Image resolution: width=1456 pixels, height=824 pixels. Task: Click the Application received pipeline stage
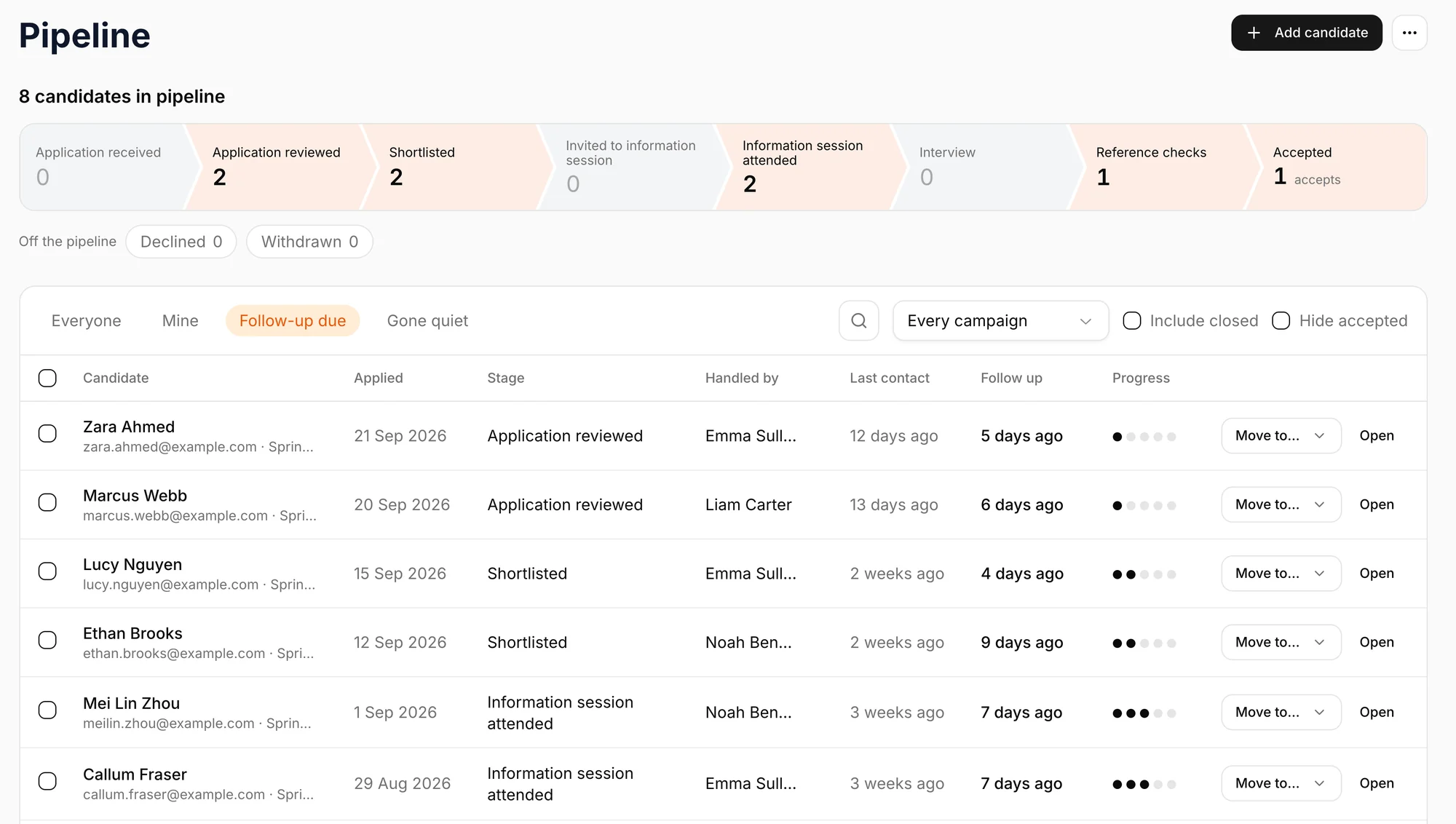[109, 167]
